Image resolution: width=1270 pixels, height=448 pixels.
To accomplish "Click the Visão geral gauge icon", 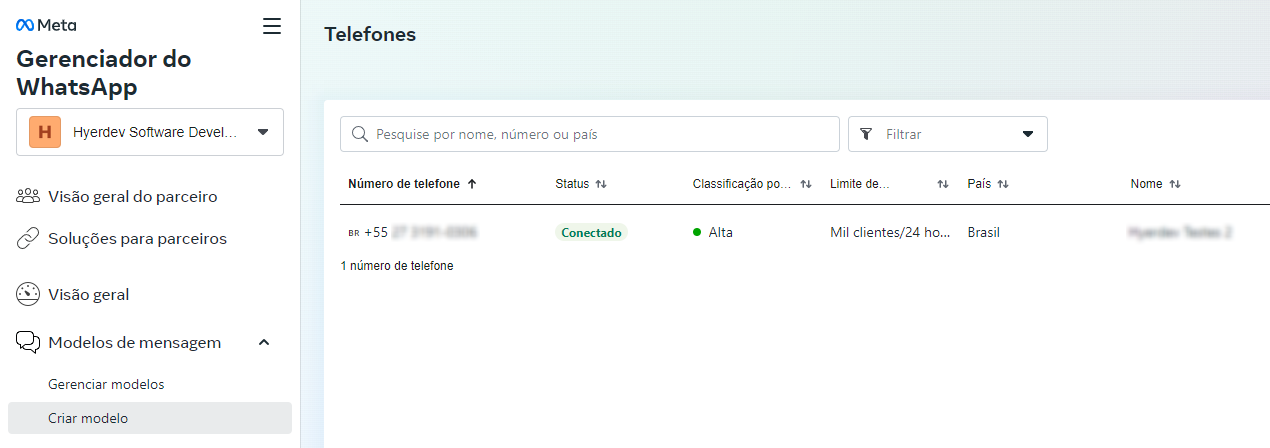I will pos(28,295).
